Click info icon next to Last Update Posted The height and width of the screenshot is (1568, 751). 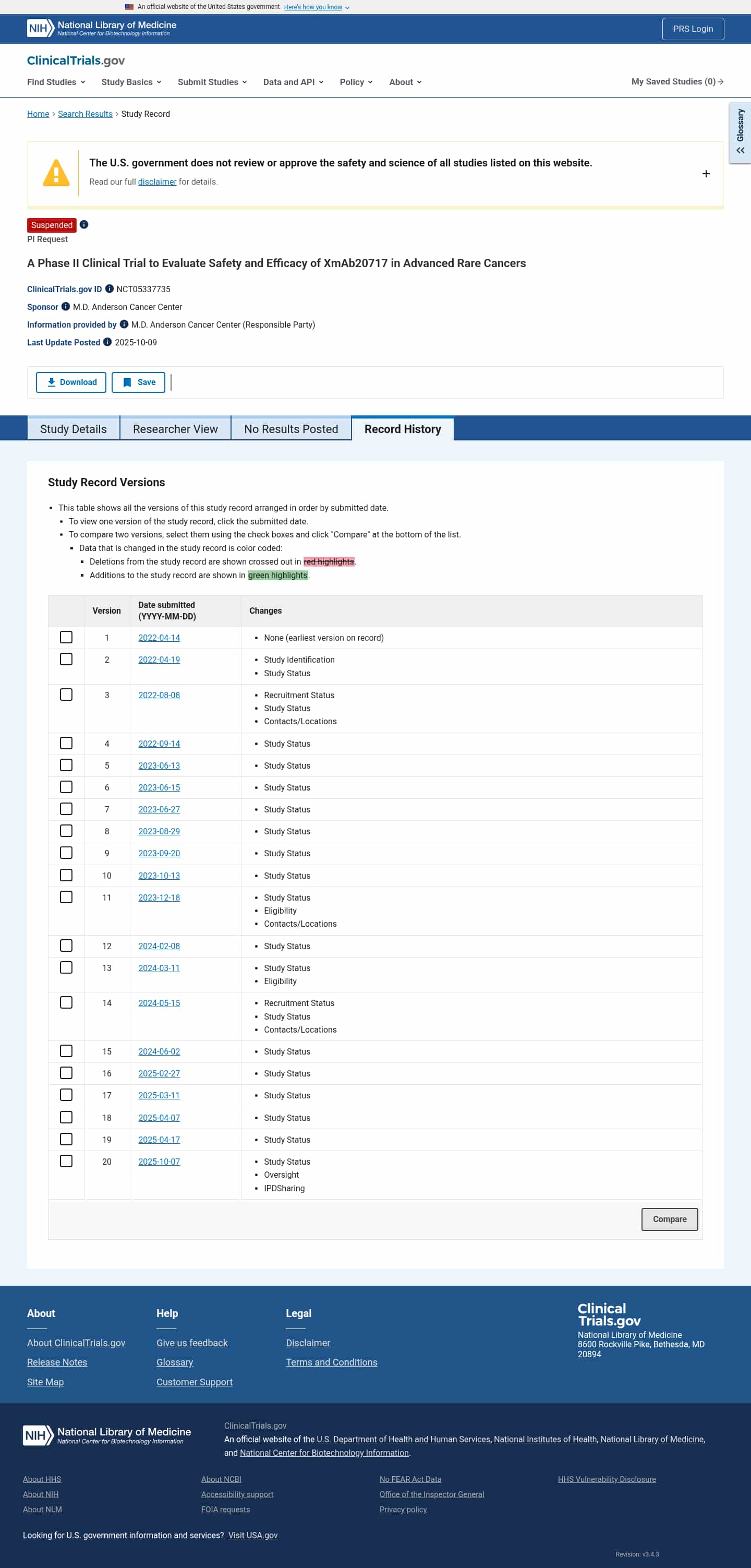[108, 341]
